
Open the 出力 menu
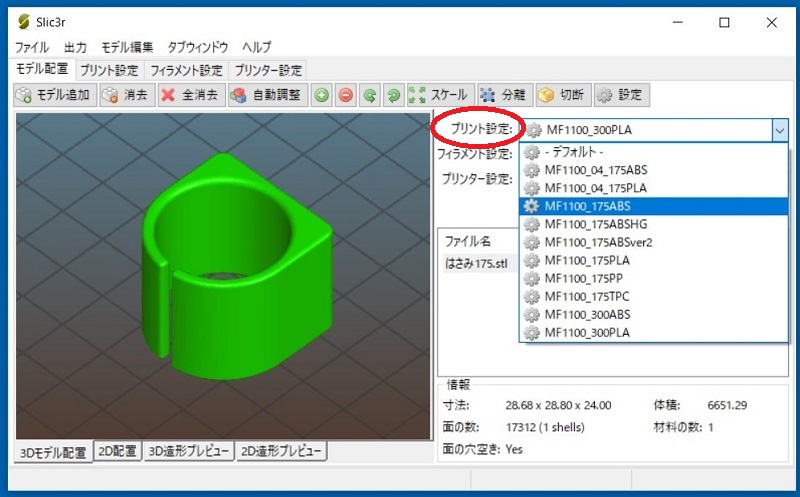pyautogui.click(x=75, y=47)
